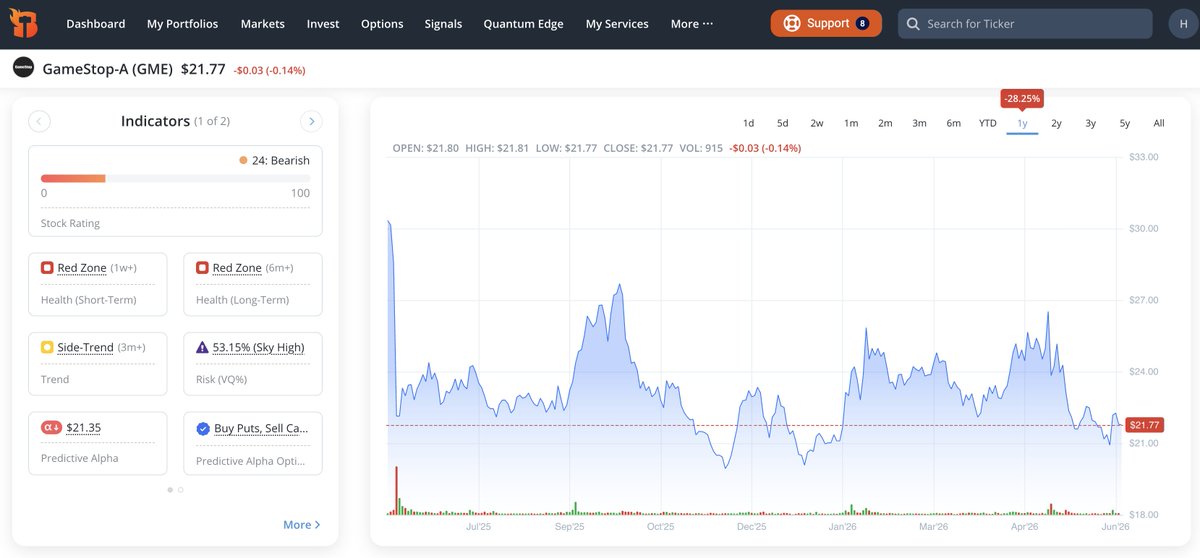Go to next indicators page arrow
The width and height of the screenshot is (1200, 558).
coord(311,122)
